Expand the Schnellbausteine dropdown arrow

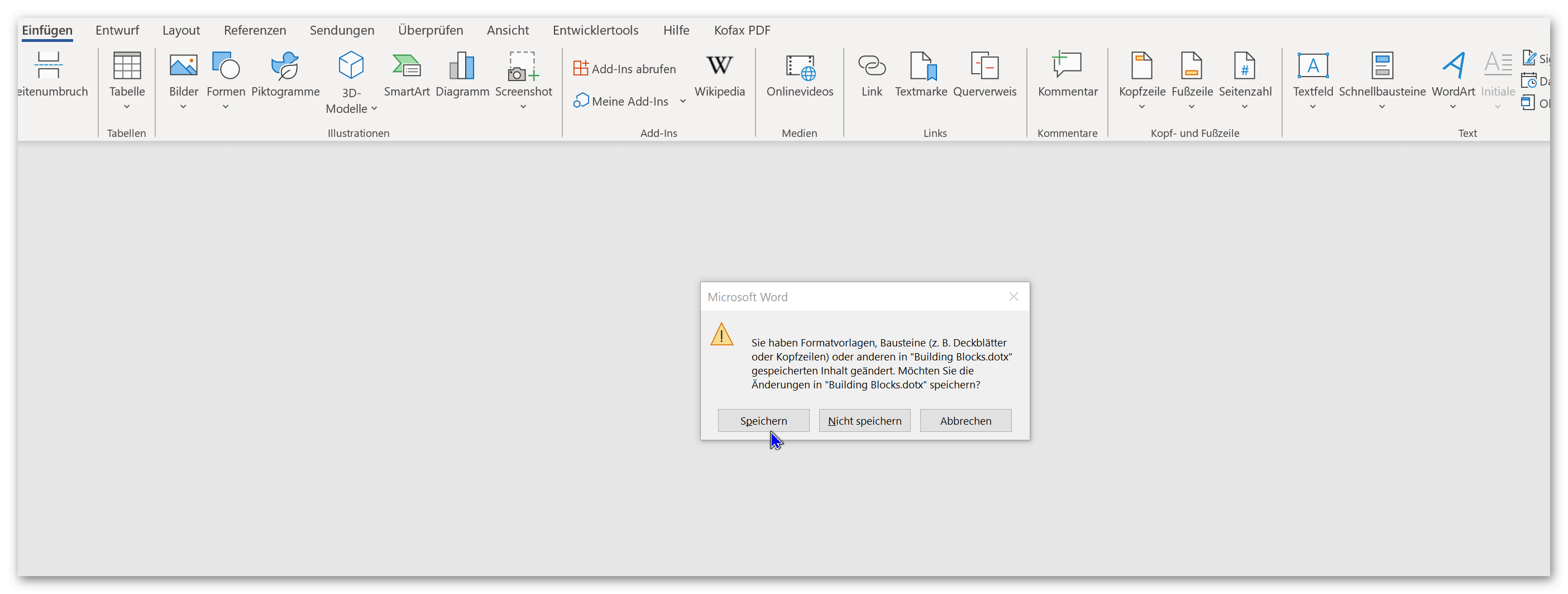tap(1383, 107)
